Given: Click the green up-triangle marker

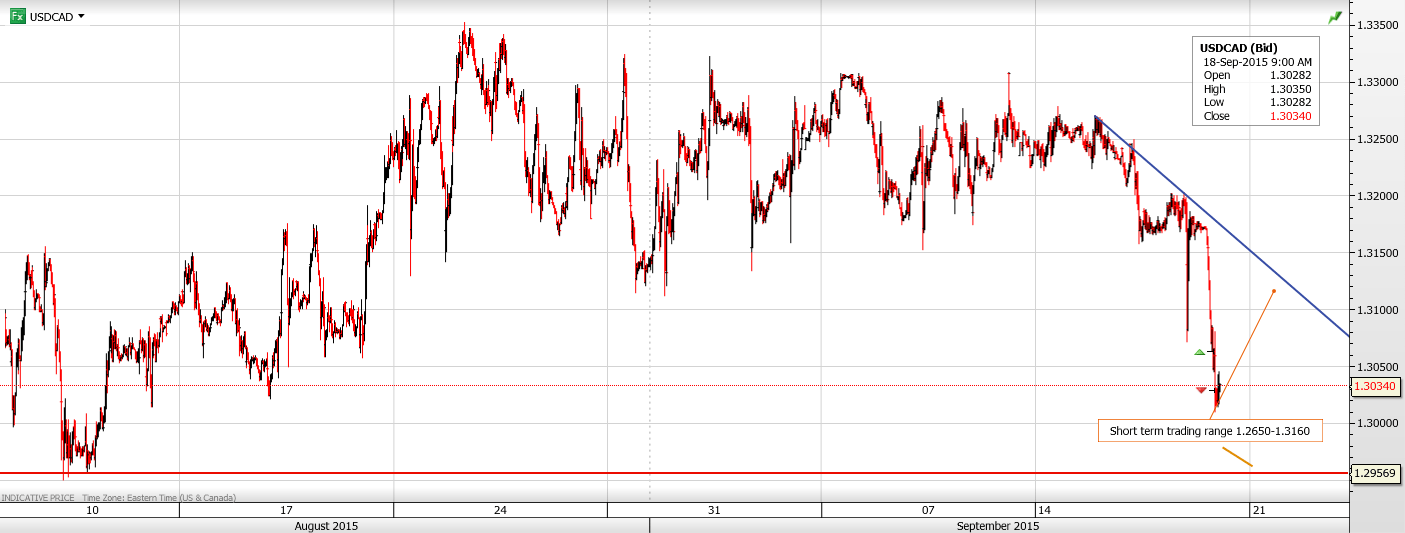Looking at the screenshot, I should 1200,352.
